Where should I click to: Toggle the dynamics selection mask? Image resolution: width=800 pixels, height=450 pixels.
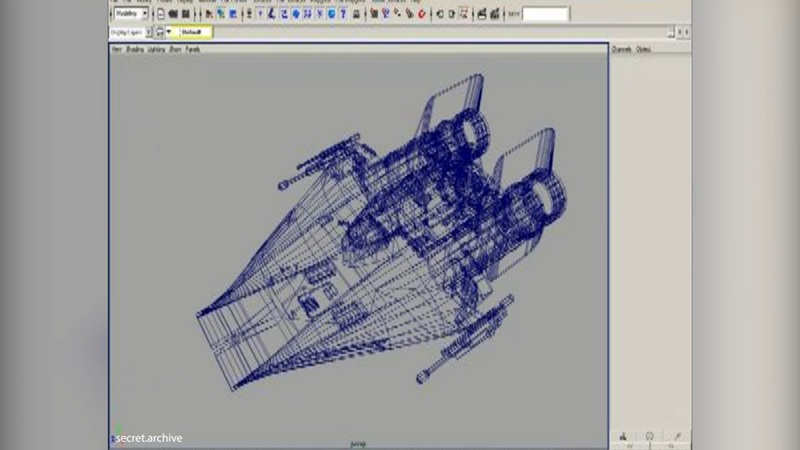point(319,14)
